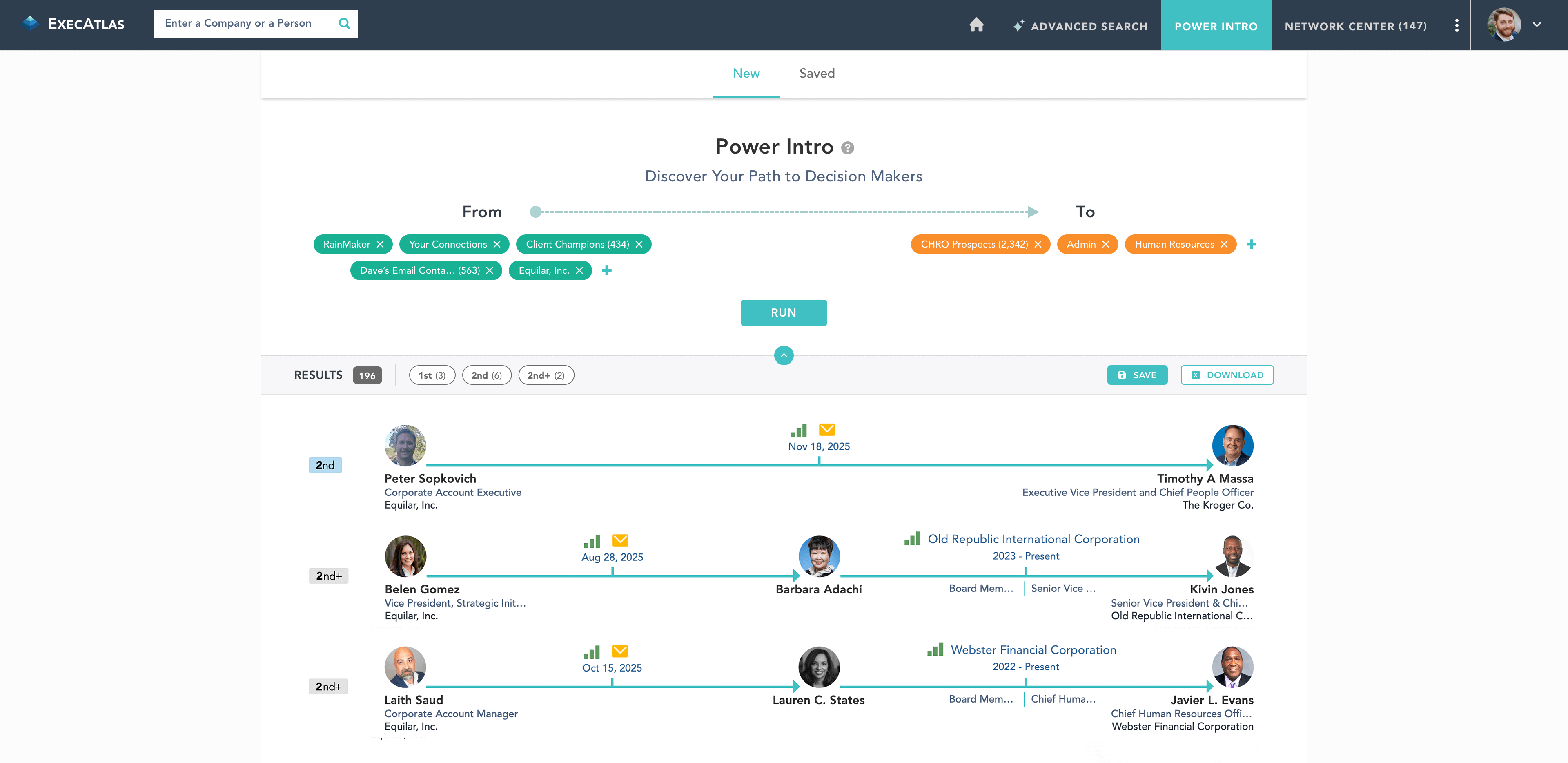Click the home icon in the navbar
1568x763 pixels.
click(976, 25)
